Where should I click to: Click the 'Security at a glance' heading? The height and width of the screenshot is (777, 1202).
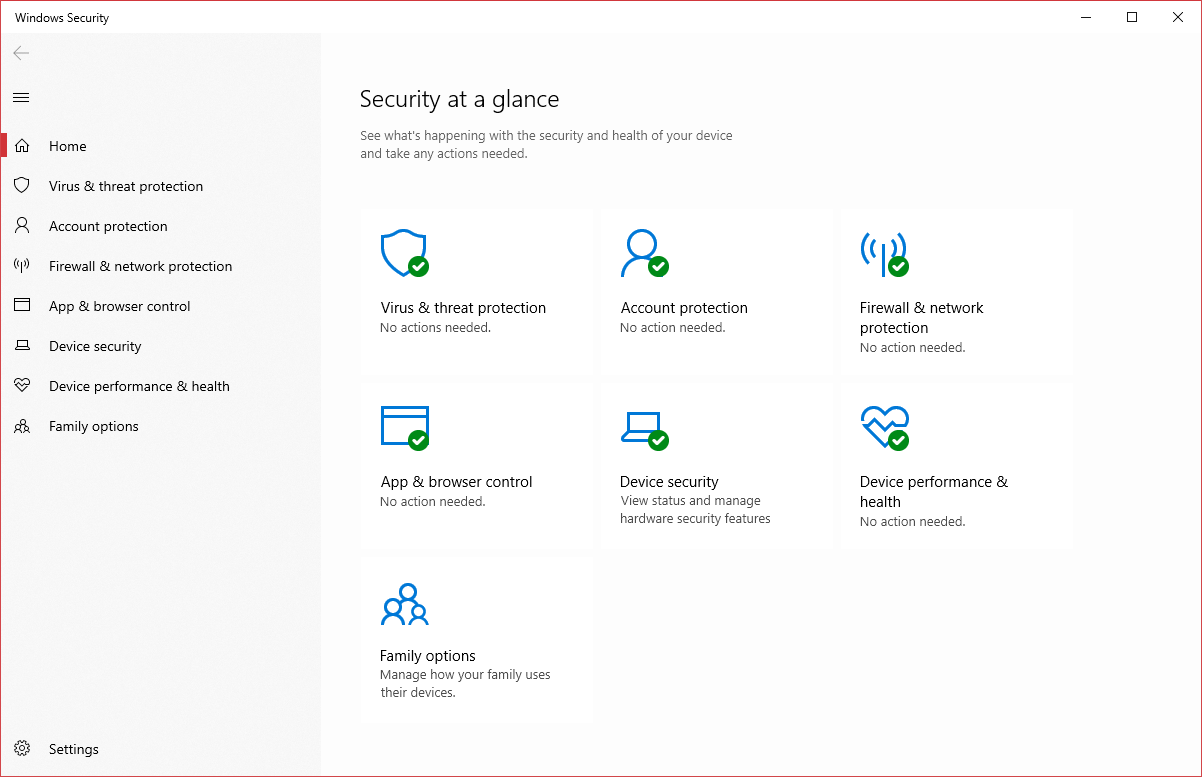point(459,99)
